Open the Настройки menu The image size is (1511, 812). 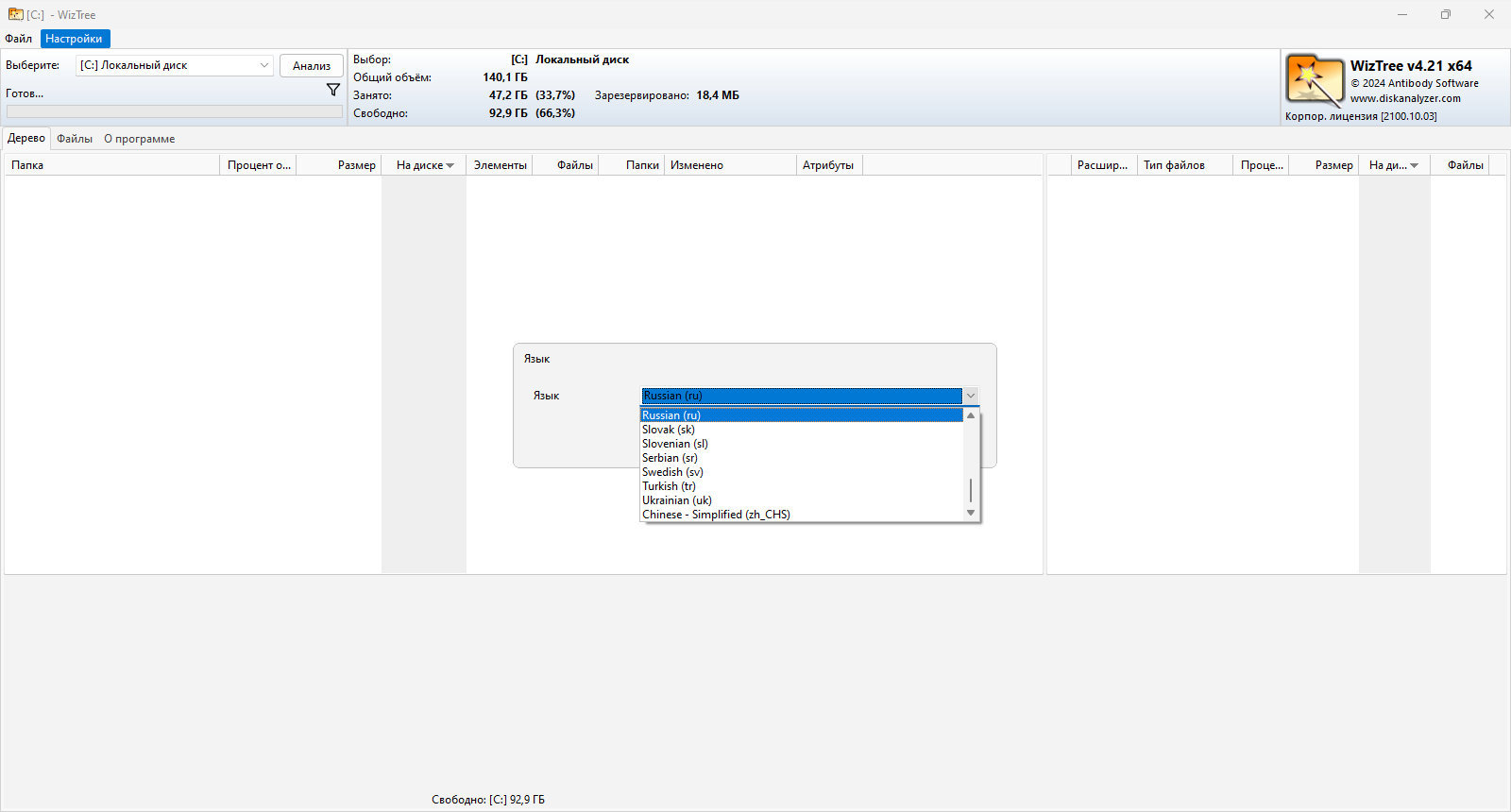[74, 39]
